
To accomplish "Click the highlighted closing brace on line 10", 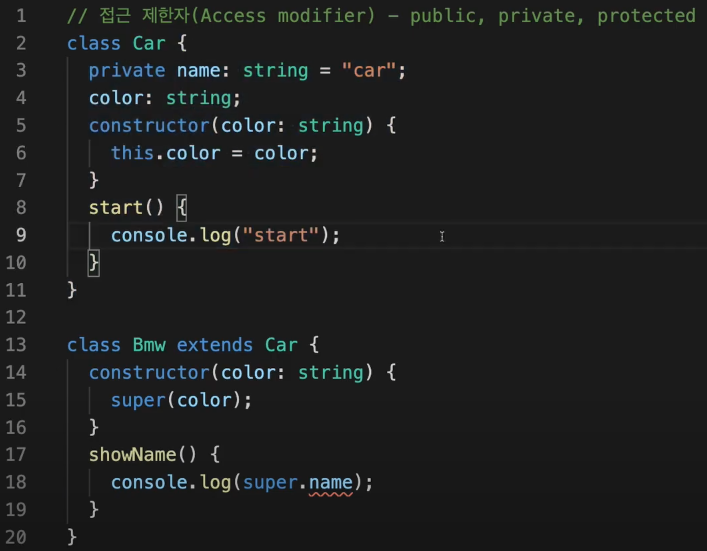I will pos(94,263).
